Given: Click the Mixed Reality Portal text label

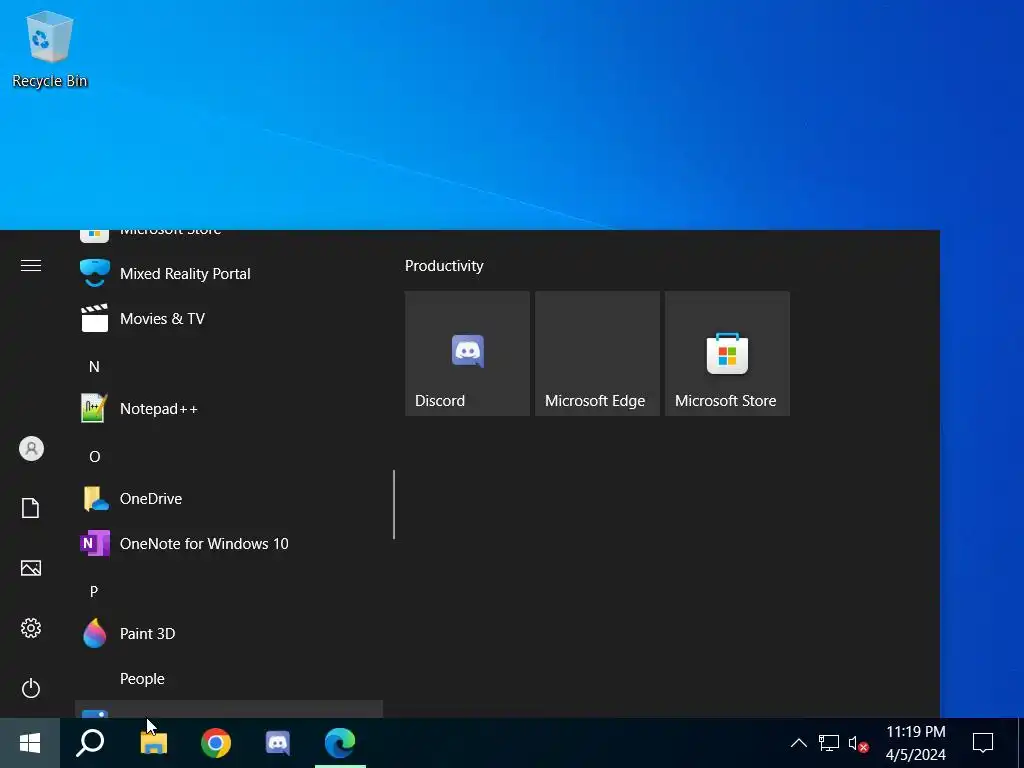Looking at the screenshot, I should [x=185, y=274].
